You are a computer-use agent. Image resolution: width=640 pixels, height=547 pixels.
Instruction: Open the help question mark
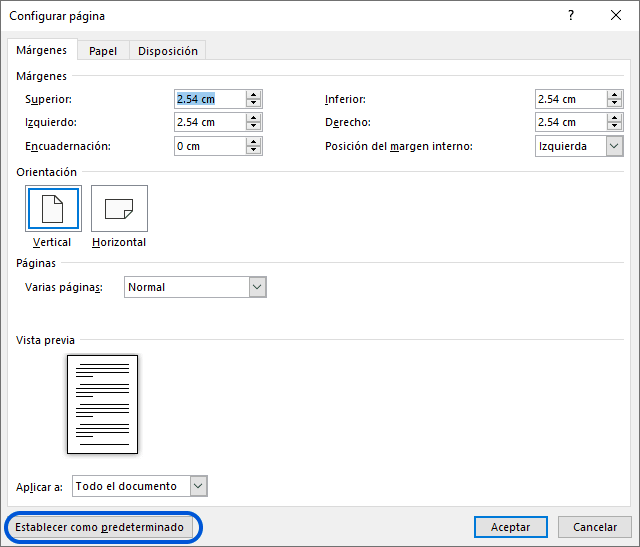coord(571,16)
